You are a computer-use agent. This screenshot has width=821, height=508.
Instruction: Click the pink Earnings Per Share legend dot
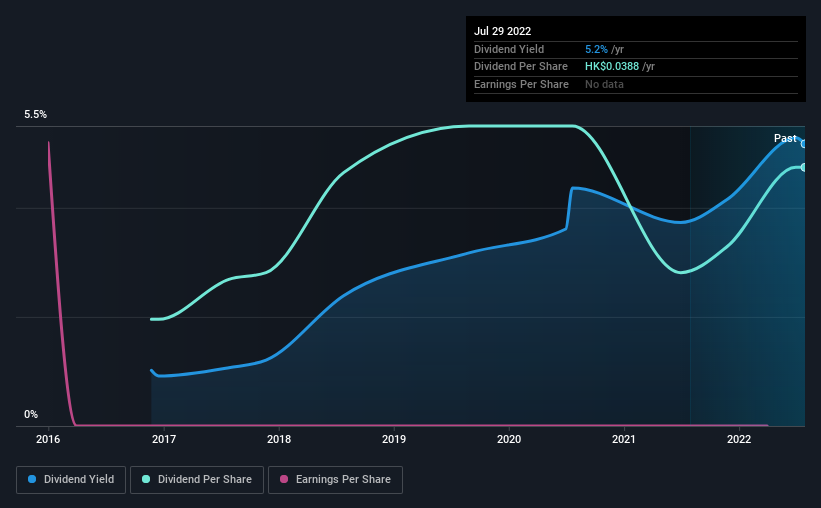[284, 479]
